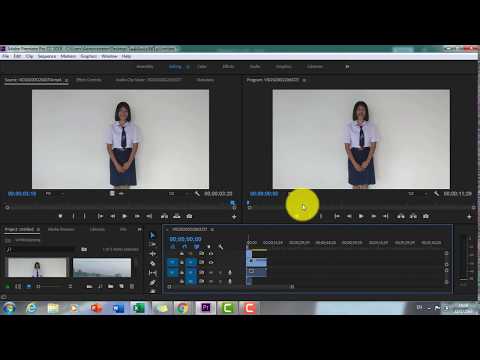Viewport: 480px width, 360px height.
Task: Step back one frame in Source monitor
Action: coord(113,216)
